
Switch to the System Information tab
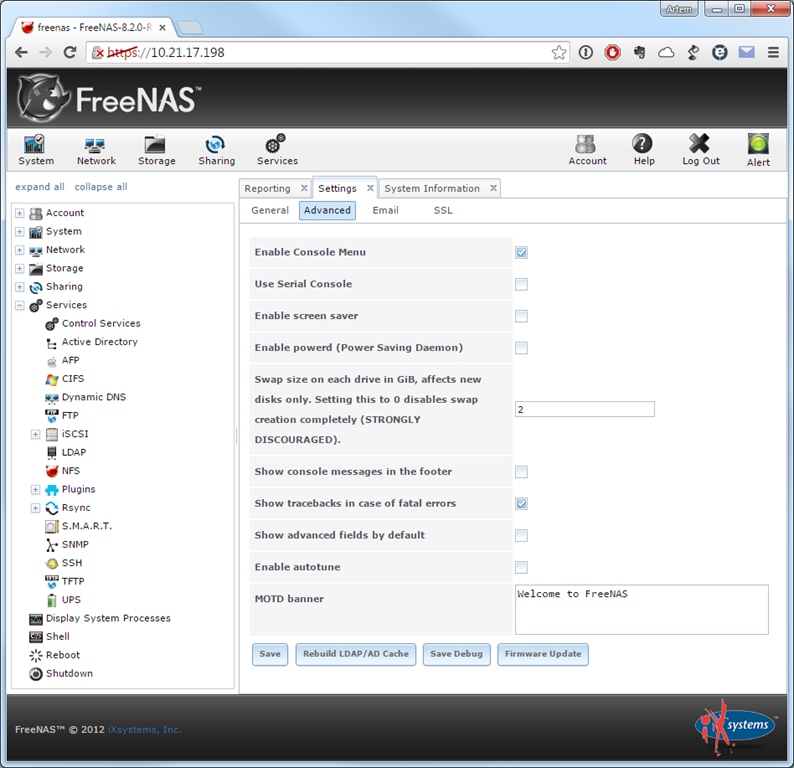pos(431,188)
